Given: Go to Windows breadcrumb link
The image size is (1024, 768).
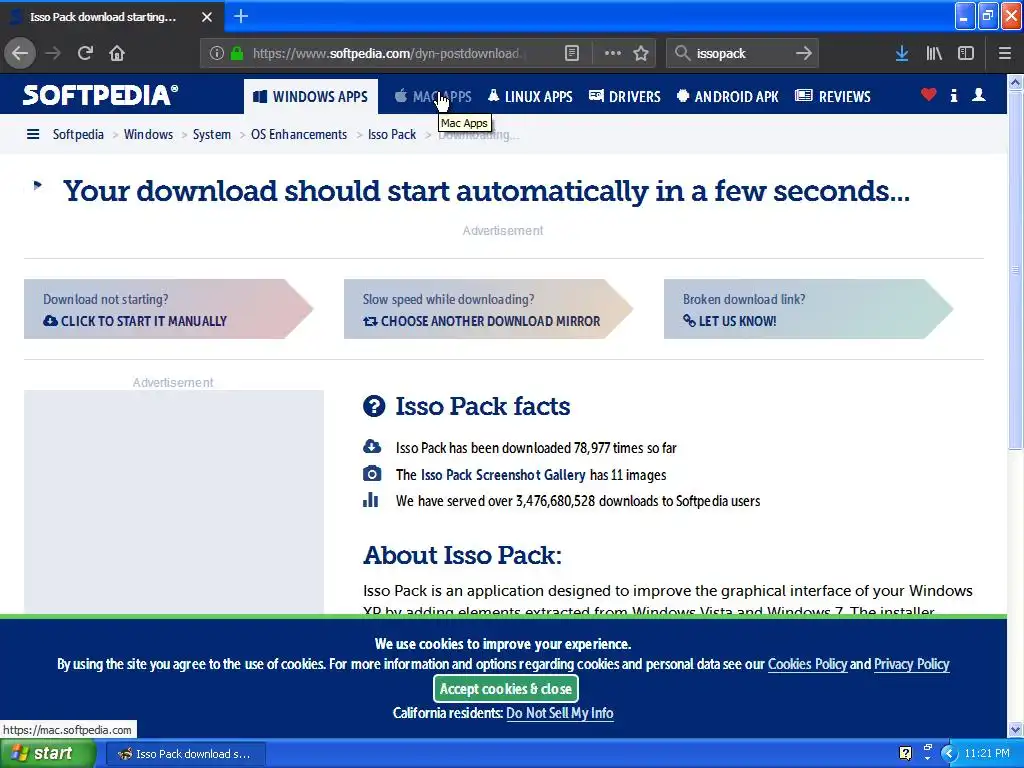Looking at the screenshot, I should tap(148, 135).
